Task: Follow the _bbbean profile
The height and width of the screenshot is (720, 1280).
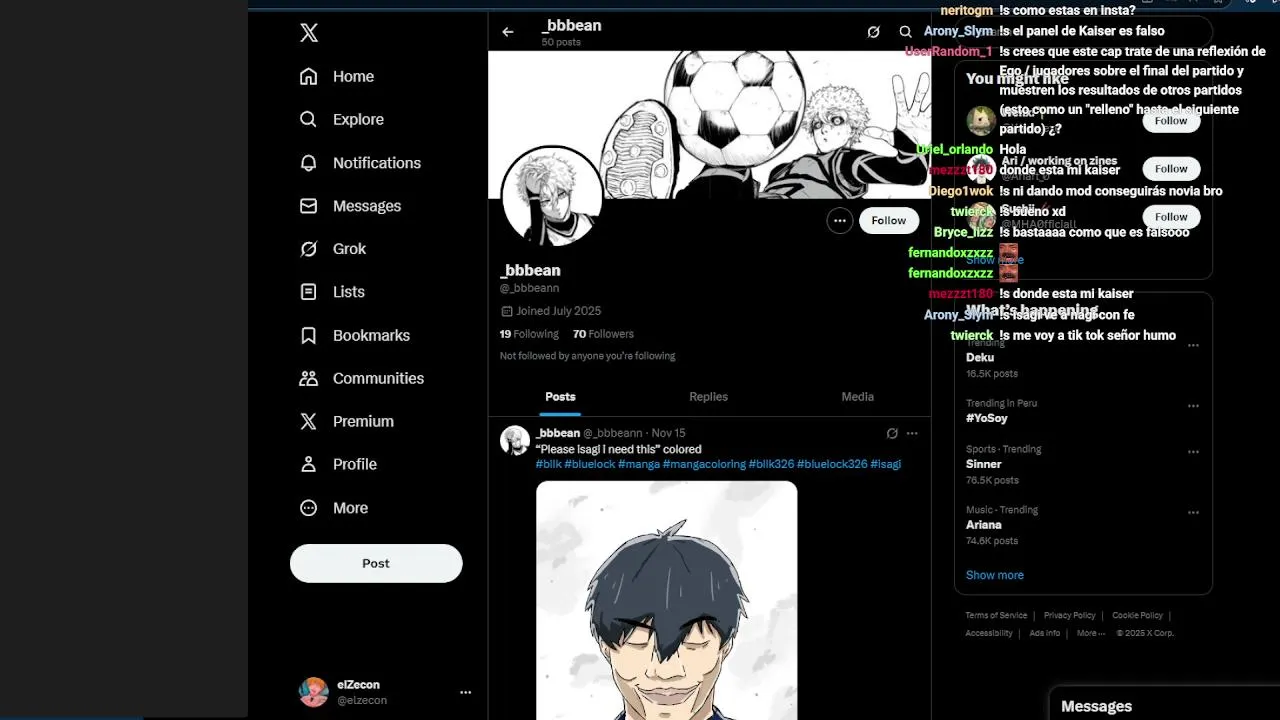Action: (x=888, y=221)
